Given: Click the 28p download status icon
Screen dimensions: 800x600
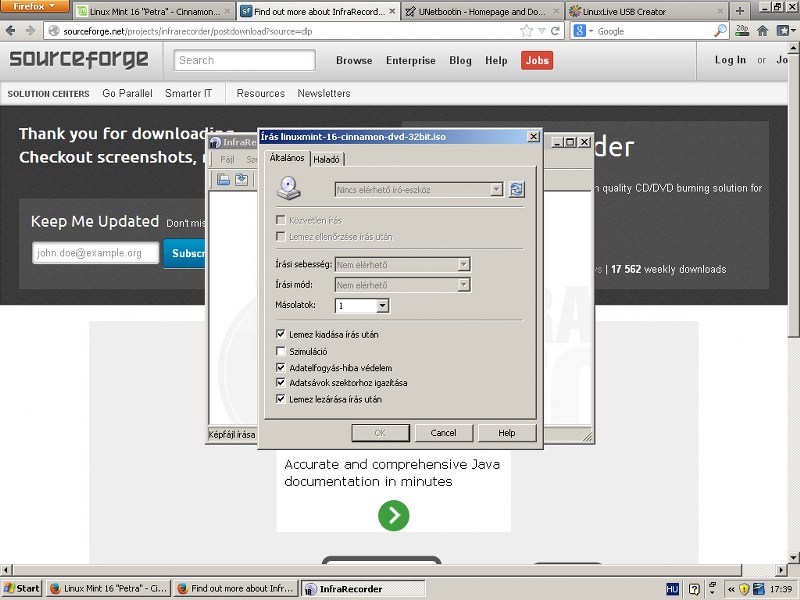Looking at the screenshot, I should coord(742,31).
